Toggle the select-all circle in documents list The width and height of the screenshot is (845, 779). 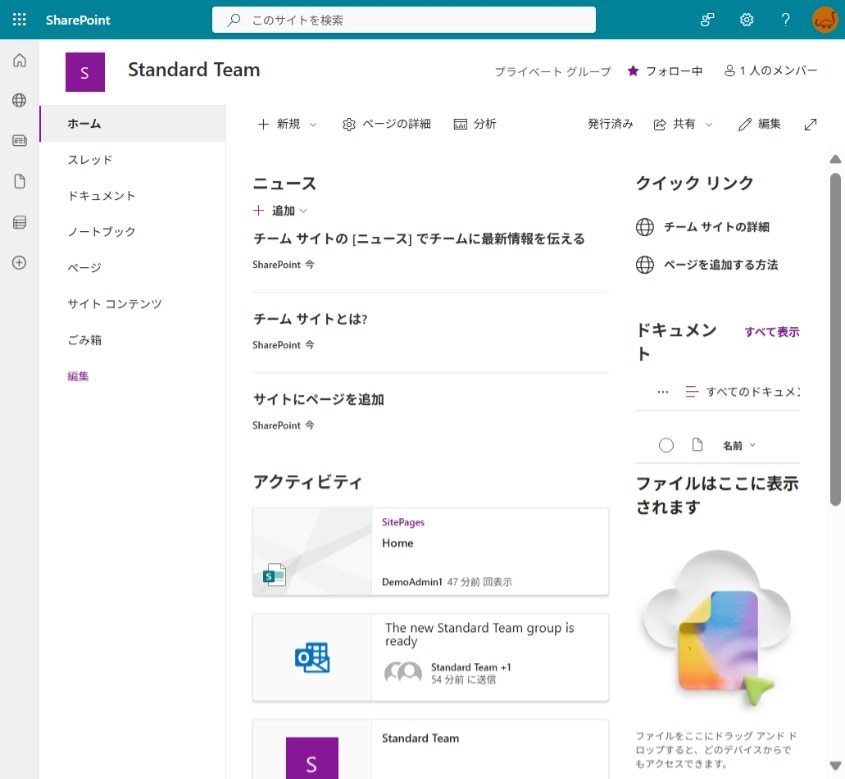point(666,445)
